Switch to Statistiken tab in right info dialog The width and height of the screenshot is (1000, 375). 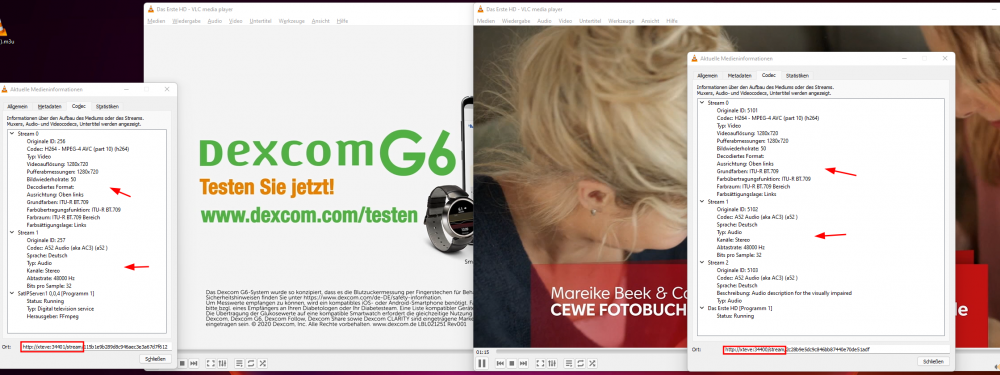coord(797,76)
